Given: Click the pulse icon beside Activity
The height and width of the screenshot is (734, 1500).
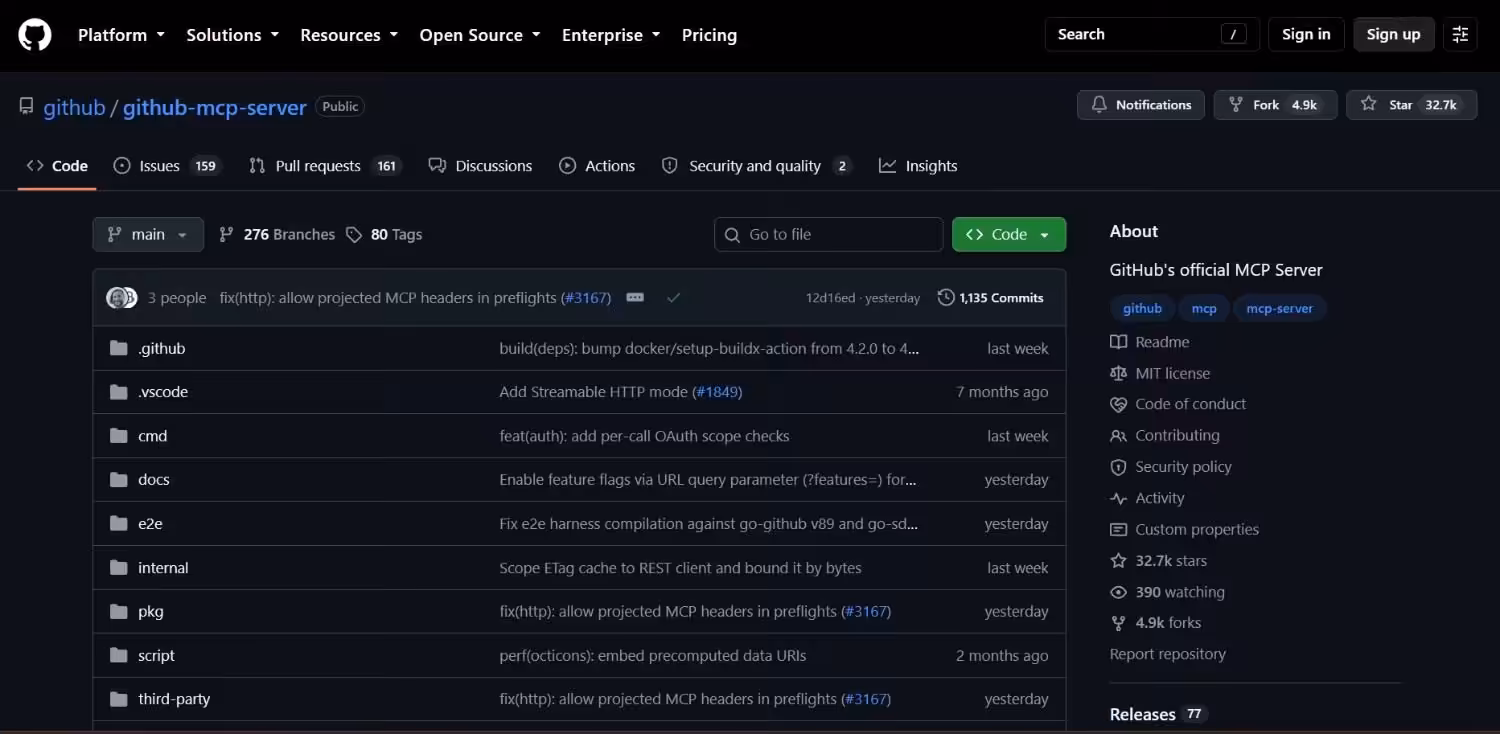Looking at the screenshot, I should click(x=1118, y=498).
